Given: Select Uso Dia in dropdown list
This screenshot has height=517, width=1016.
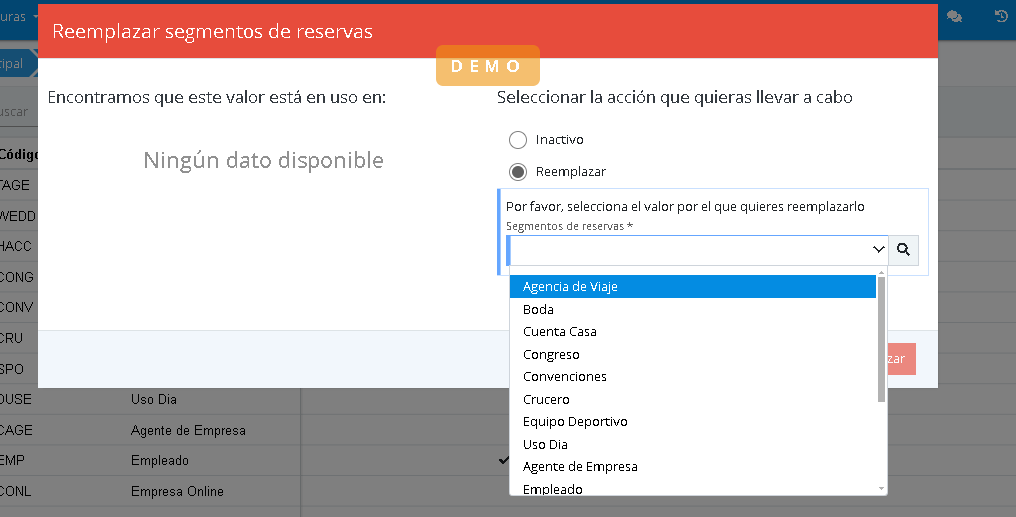Looking at the screenshot, I should click(x=545, y=445).
